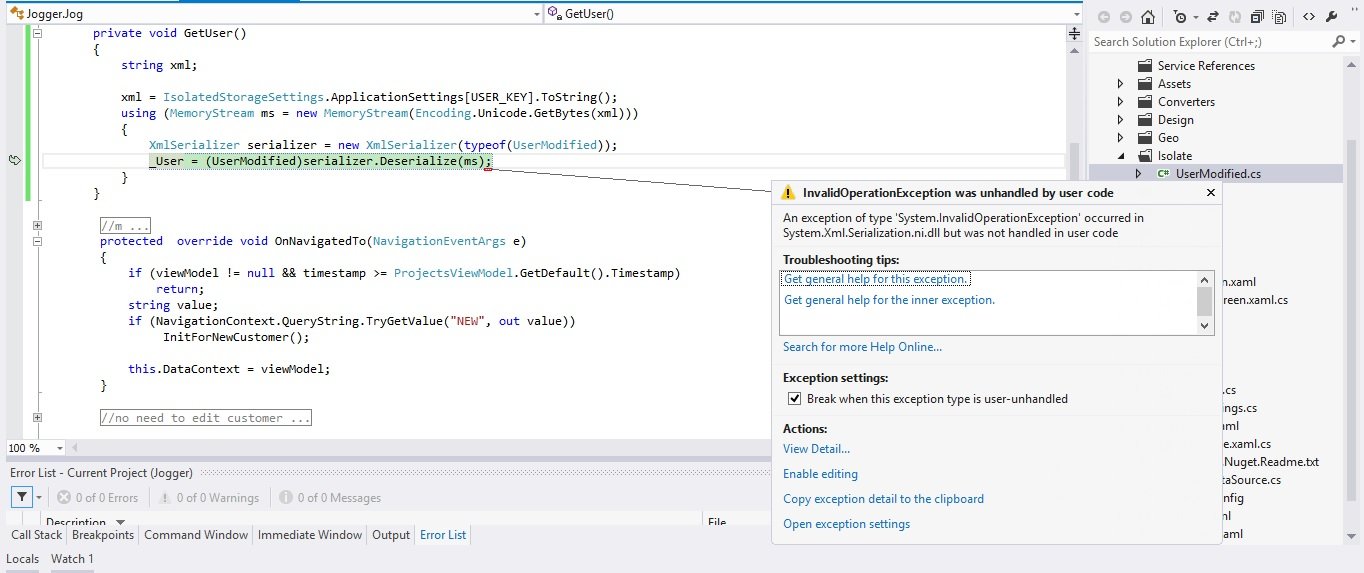Open View Code with the angle-brackets icon
The image size is (1364, 573).
click(1309, 17)
